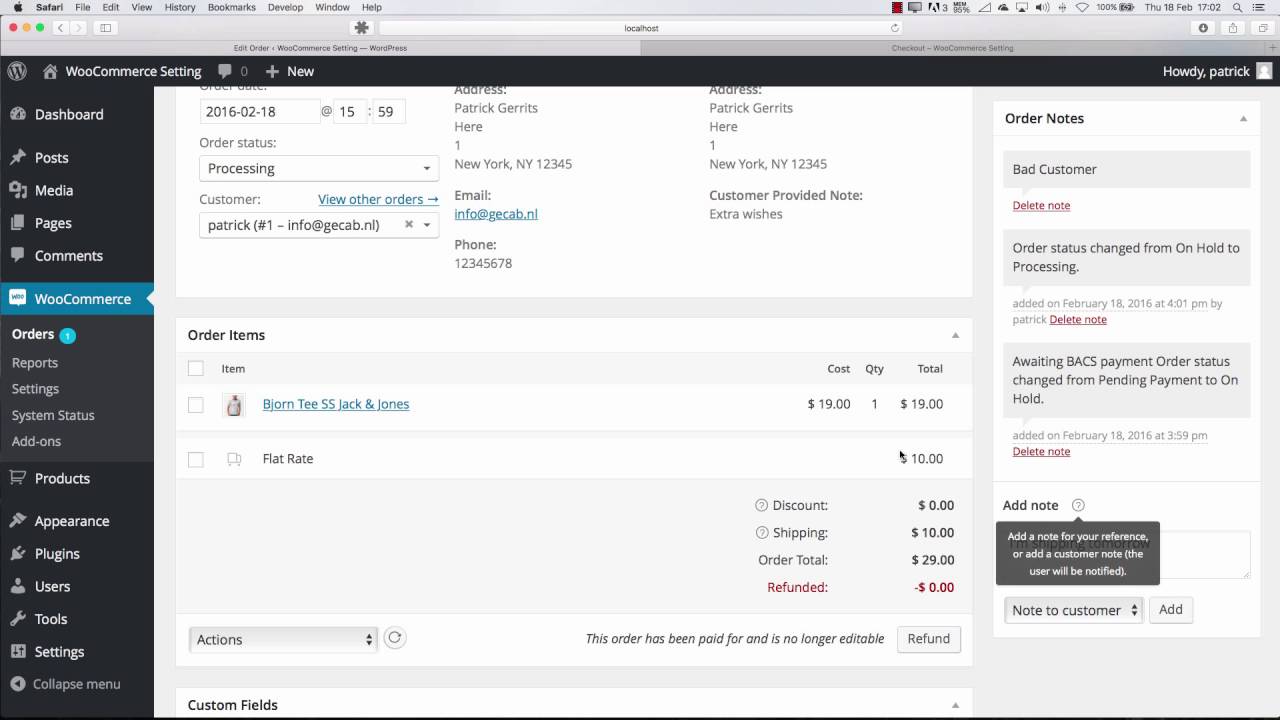Clear the selected customer with the x
The height and width of the screenshot is (720, 1280).
(408, 224)
